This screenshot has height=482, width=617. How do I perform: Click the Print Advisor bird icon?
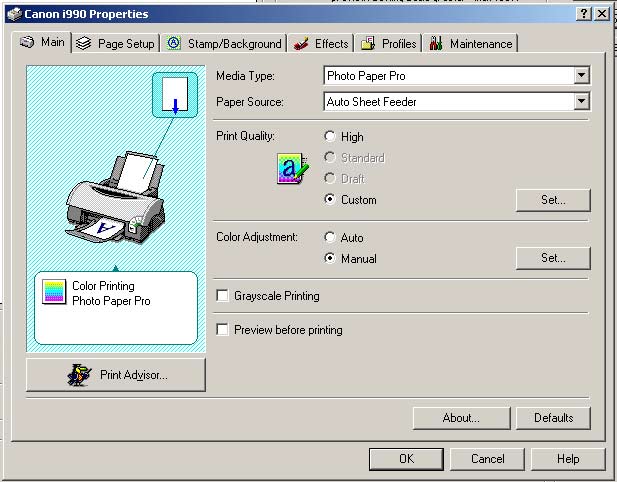[x=79, y=375]
